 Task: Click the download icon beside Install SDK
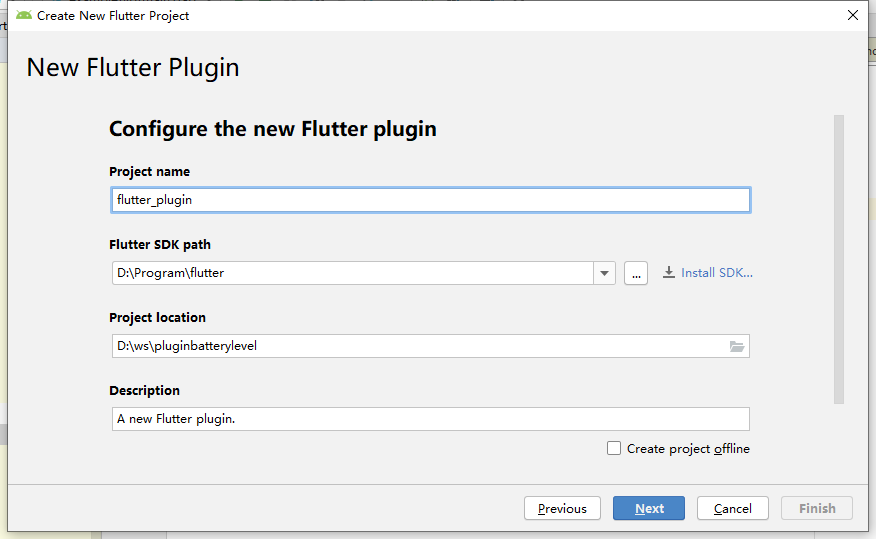click(x=668, y=273)
